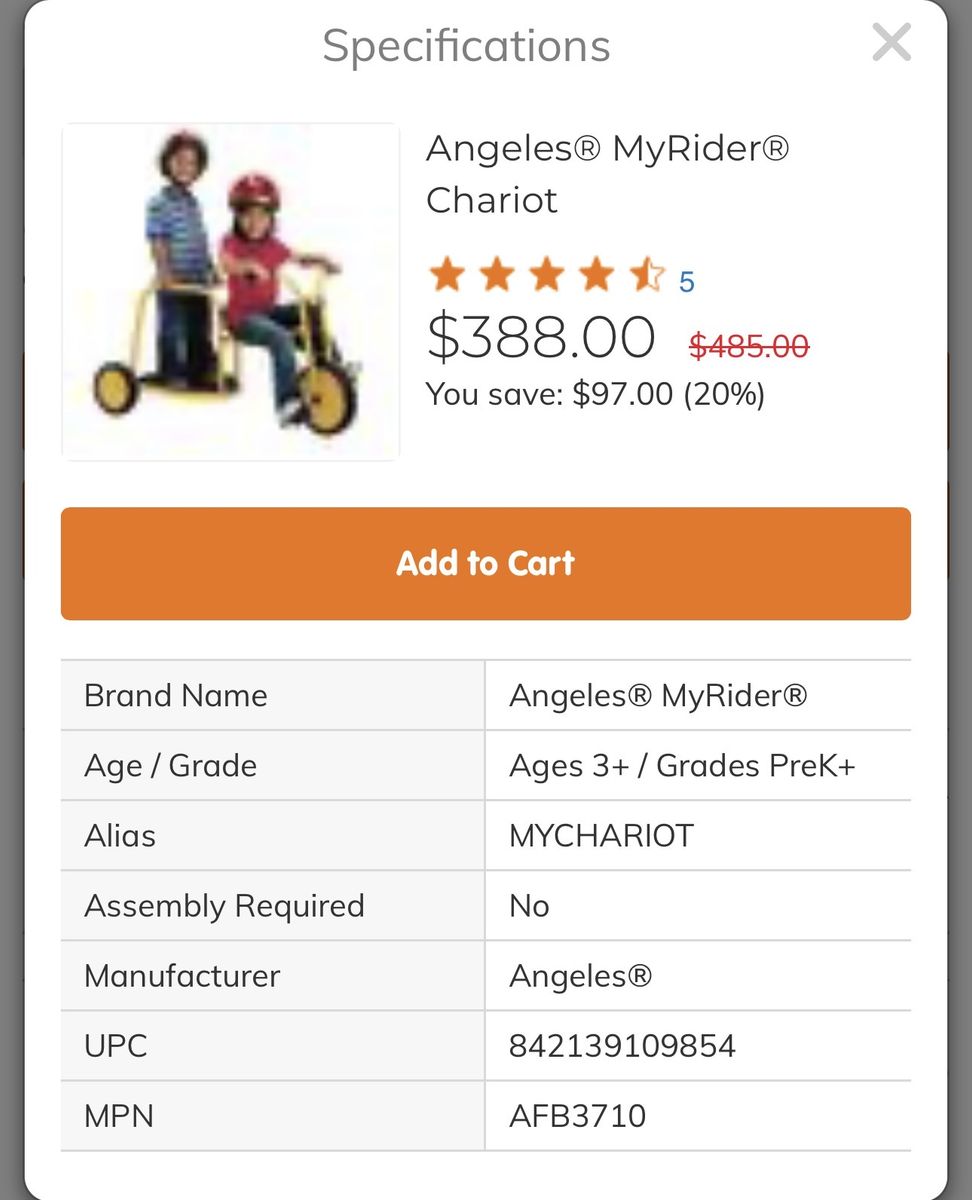Click the fourth orange rating star
Viewport: 972px width, 1200px height.
tap(596, 275)
